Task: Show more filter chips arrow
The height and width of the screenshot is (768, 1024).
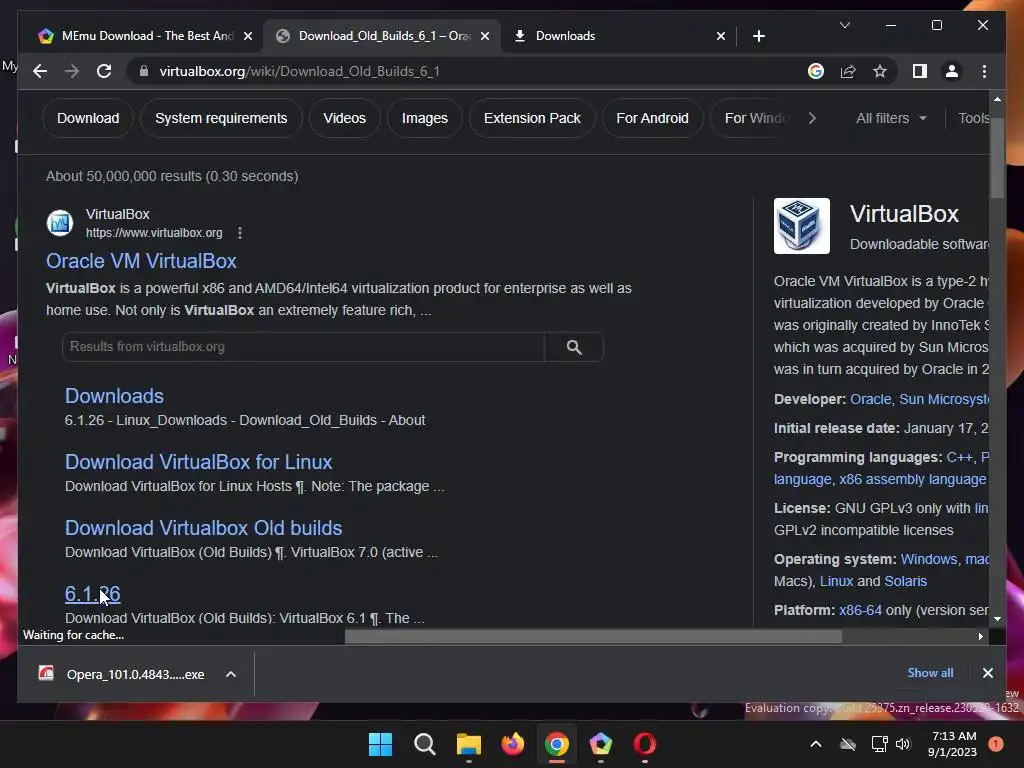Action: (x=812, y=118)
